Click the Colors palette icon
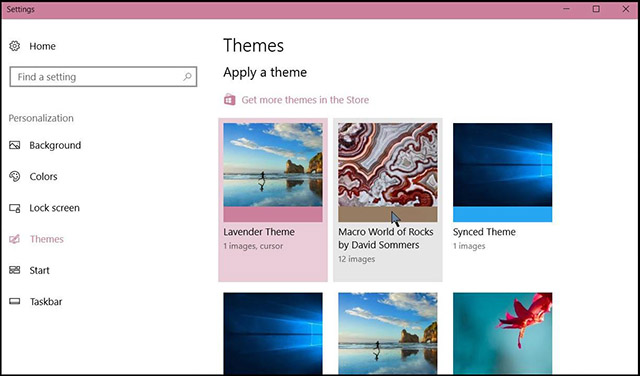The image size is (640, 376). click(15, 176)
